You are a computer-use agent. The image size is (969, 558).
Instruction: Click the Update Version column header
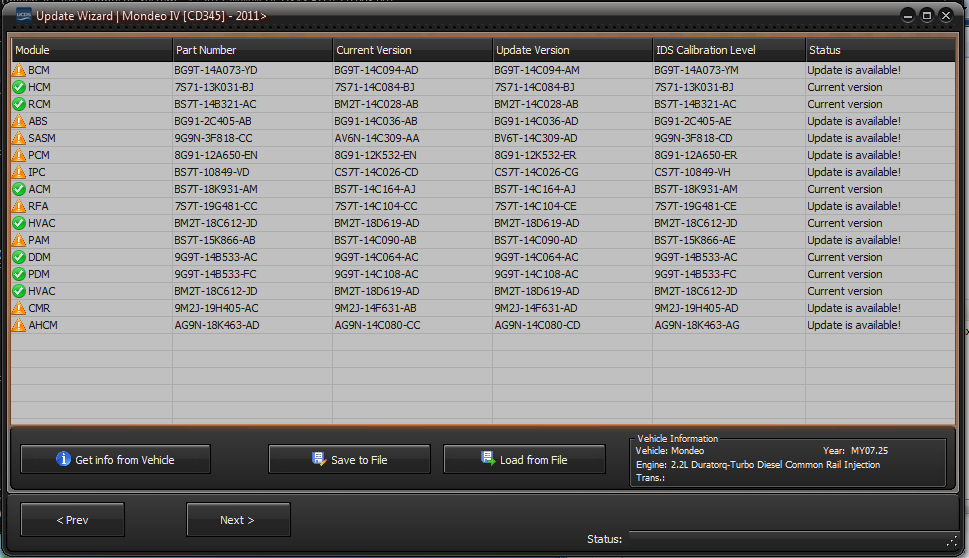[x=572, y=50]
